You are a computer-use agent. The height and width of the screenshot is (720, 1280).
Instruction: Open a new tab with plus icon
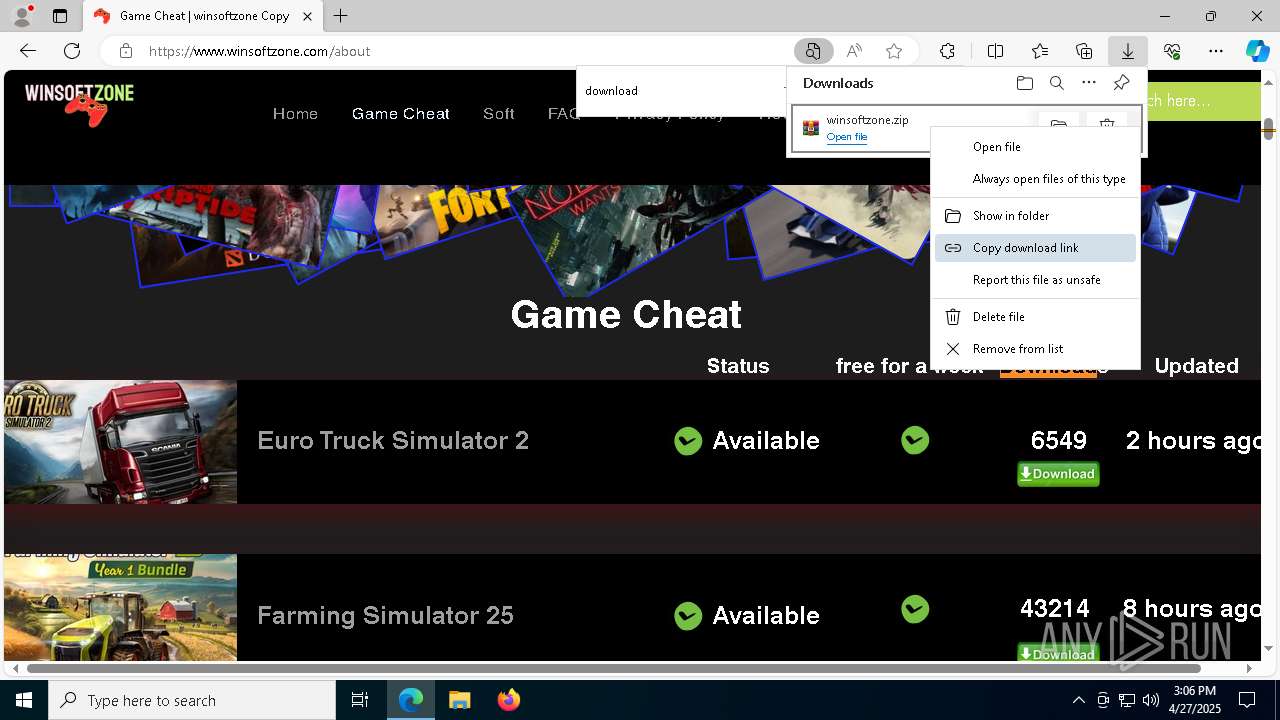[341, 16]
